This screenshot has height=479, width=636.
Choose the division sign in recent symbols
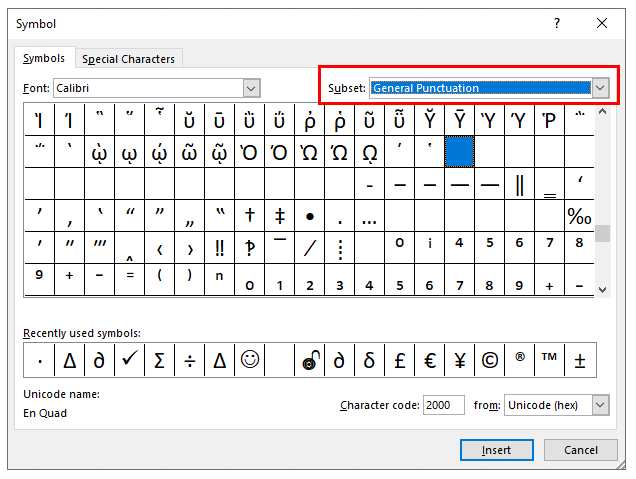[189, 360]
